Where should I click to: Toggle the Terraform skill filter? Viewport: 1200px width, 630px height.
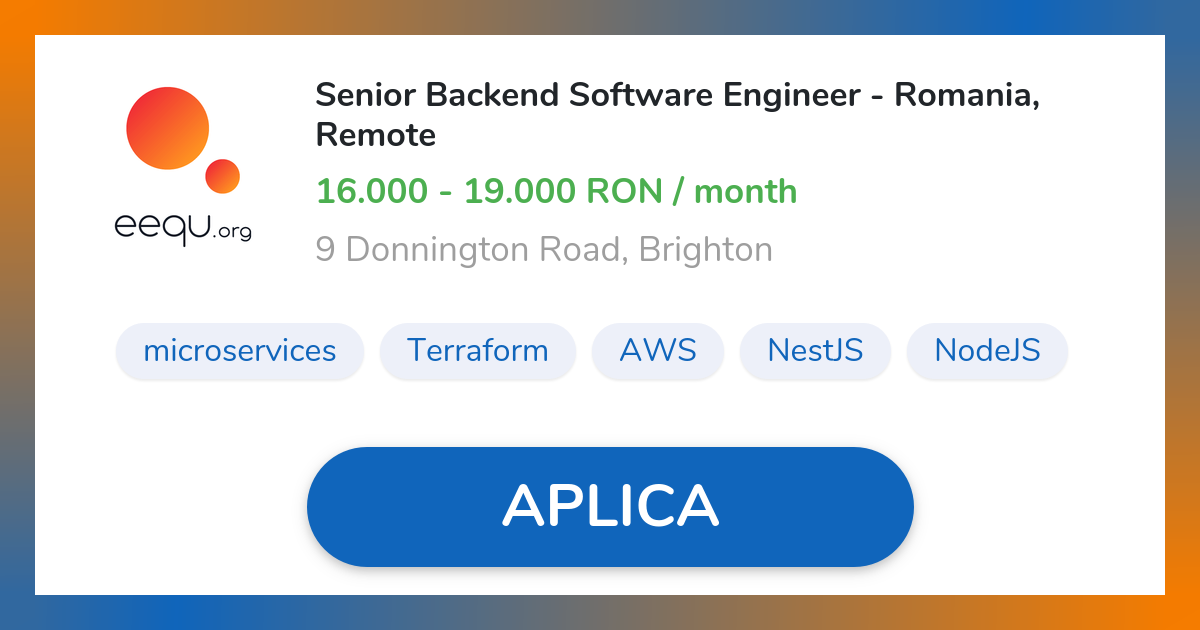[x=477, y=351]
